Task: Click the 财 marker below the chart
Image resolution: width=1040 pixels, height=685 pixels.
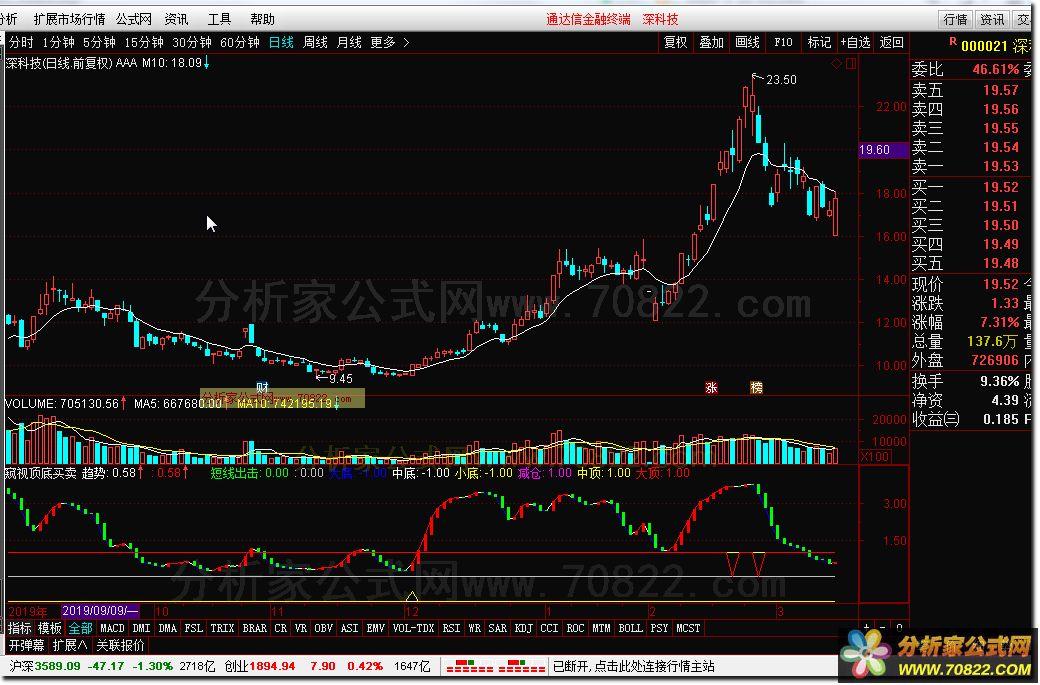Action: pyautogui.click(x=263, y=387)
